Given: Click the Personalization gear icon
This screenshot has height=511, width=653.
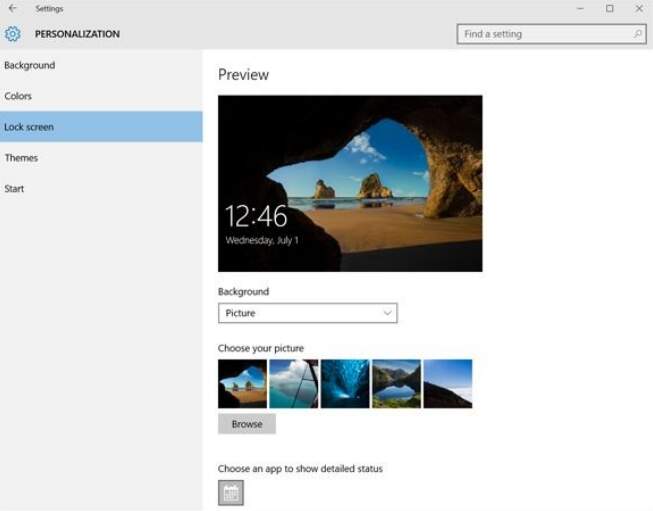Looking at the screenshot, I should coord(12,34).
